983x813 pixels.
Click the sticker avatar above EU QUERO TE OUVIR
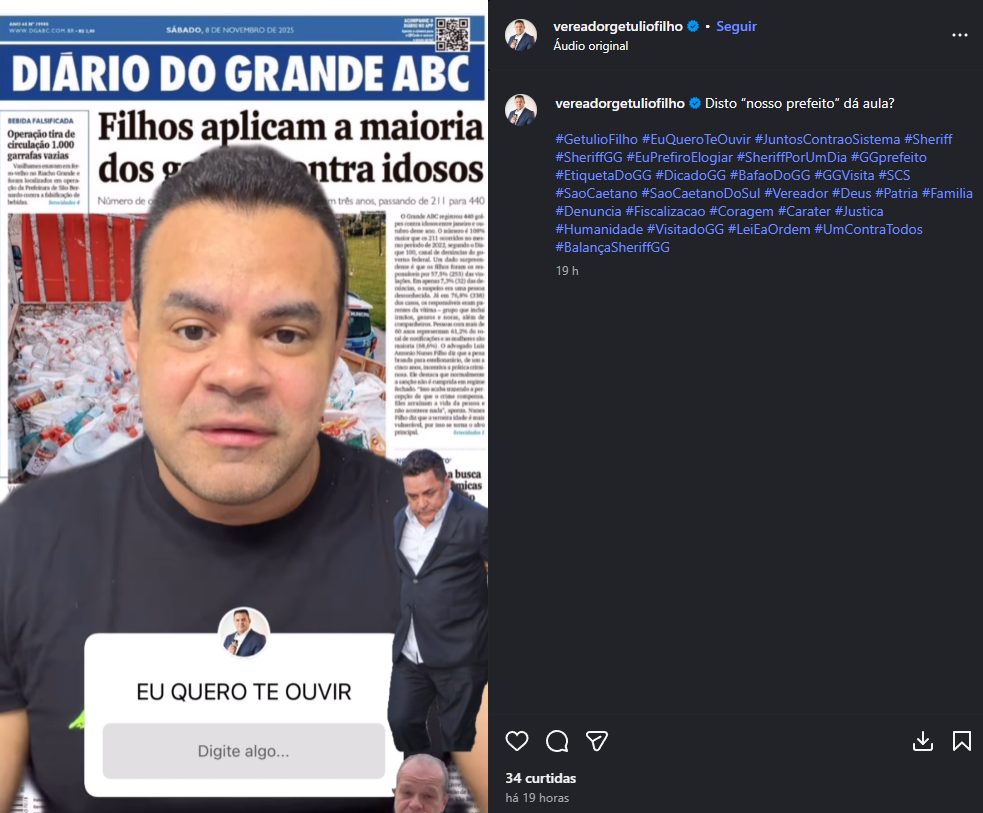[244, 632]
